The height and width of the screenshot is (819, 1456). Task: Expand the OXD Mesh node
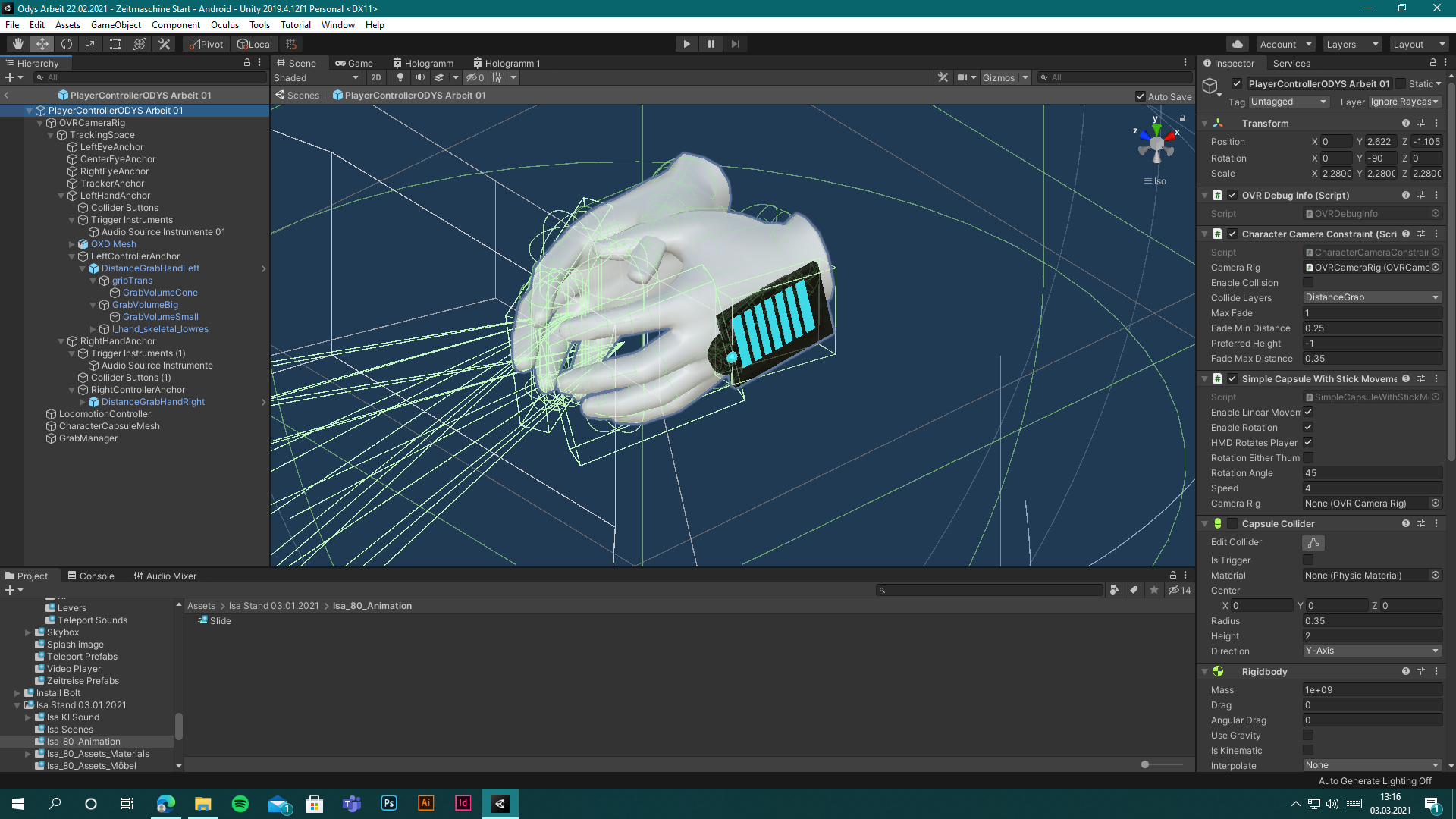(x=72, y=244)
